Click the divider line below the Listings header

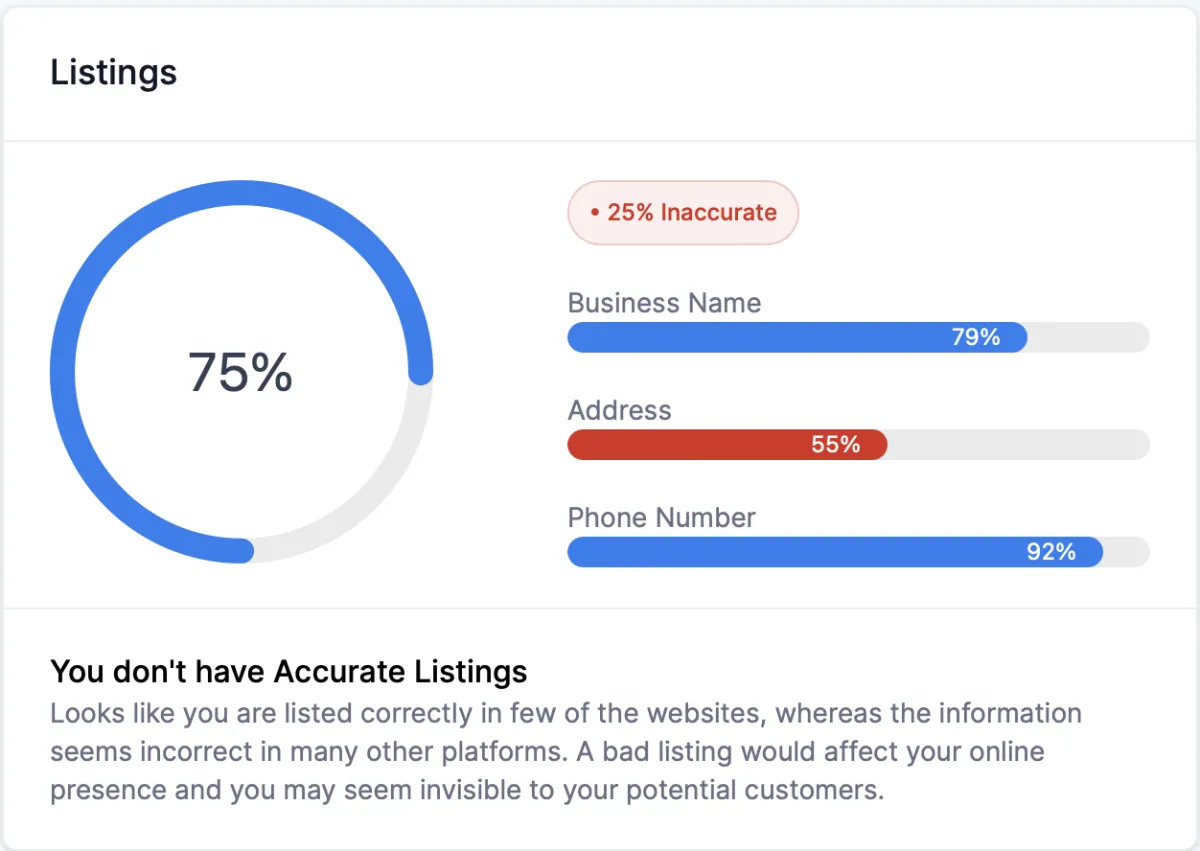[600, 141]
